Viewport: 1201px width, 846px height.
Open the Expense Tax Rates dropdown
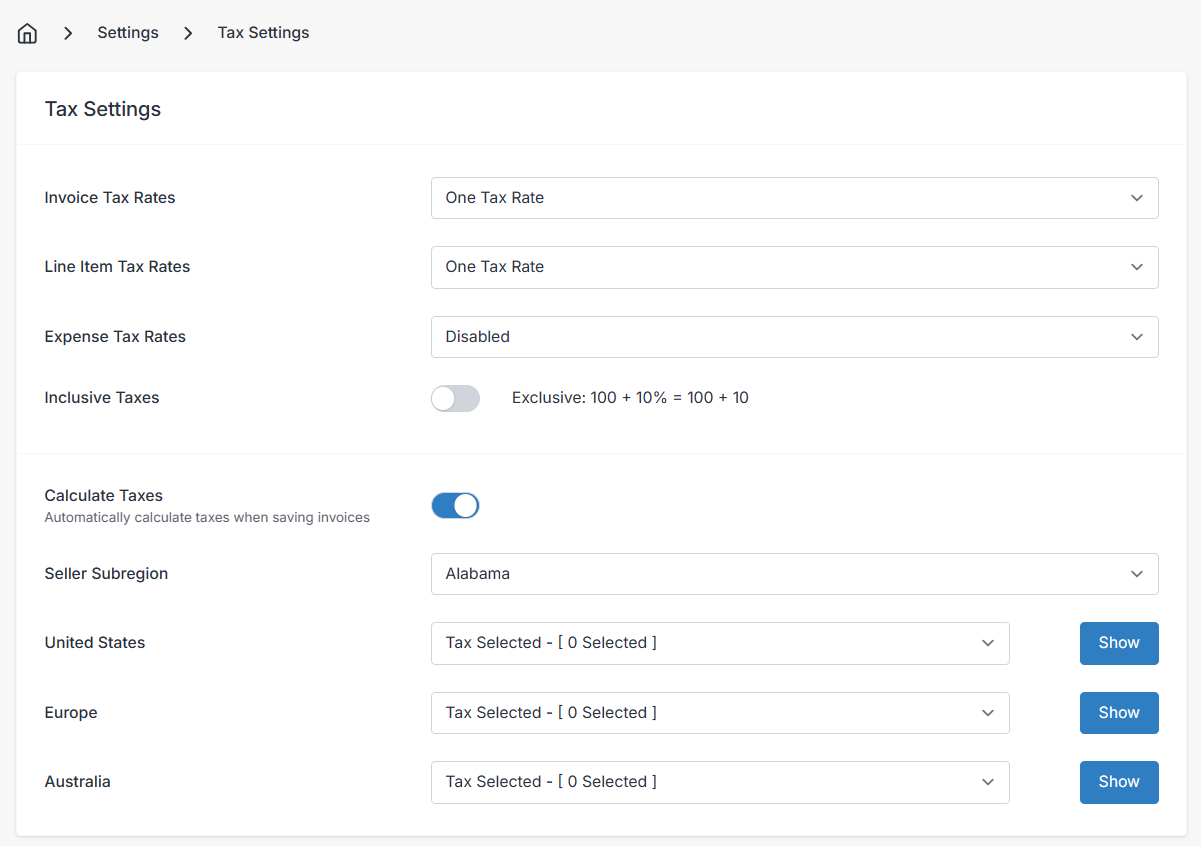[x=793, y=337]
